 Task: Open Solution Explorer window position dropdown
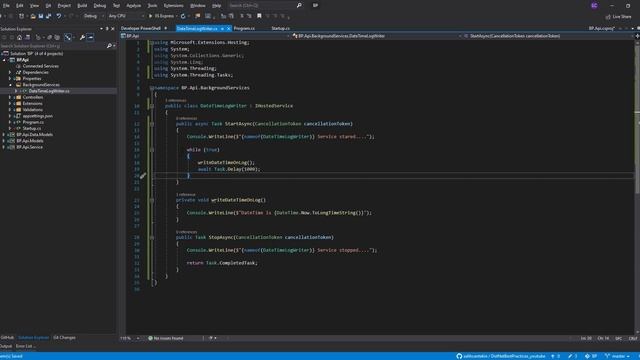pyautogui.click(x=101, y=29)
